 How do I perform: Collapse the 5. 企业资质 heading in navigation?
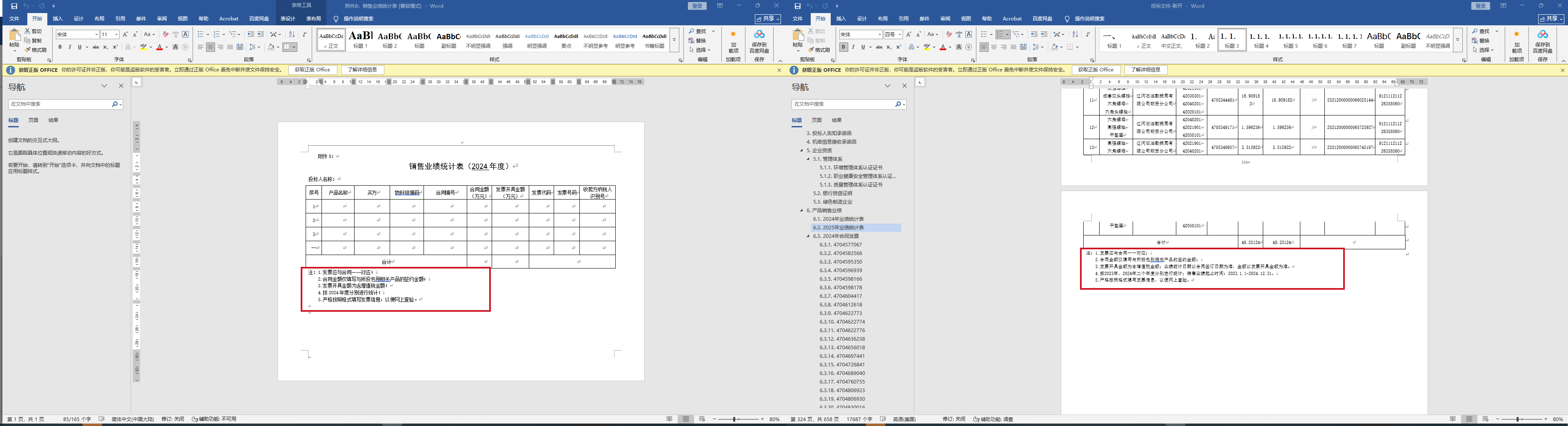click(802, 150)
